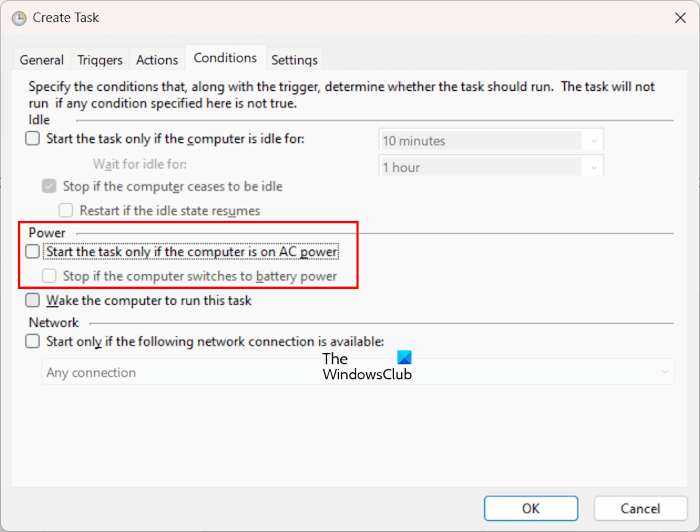Go to the Actions tab

[x=157, y=60]
